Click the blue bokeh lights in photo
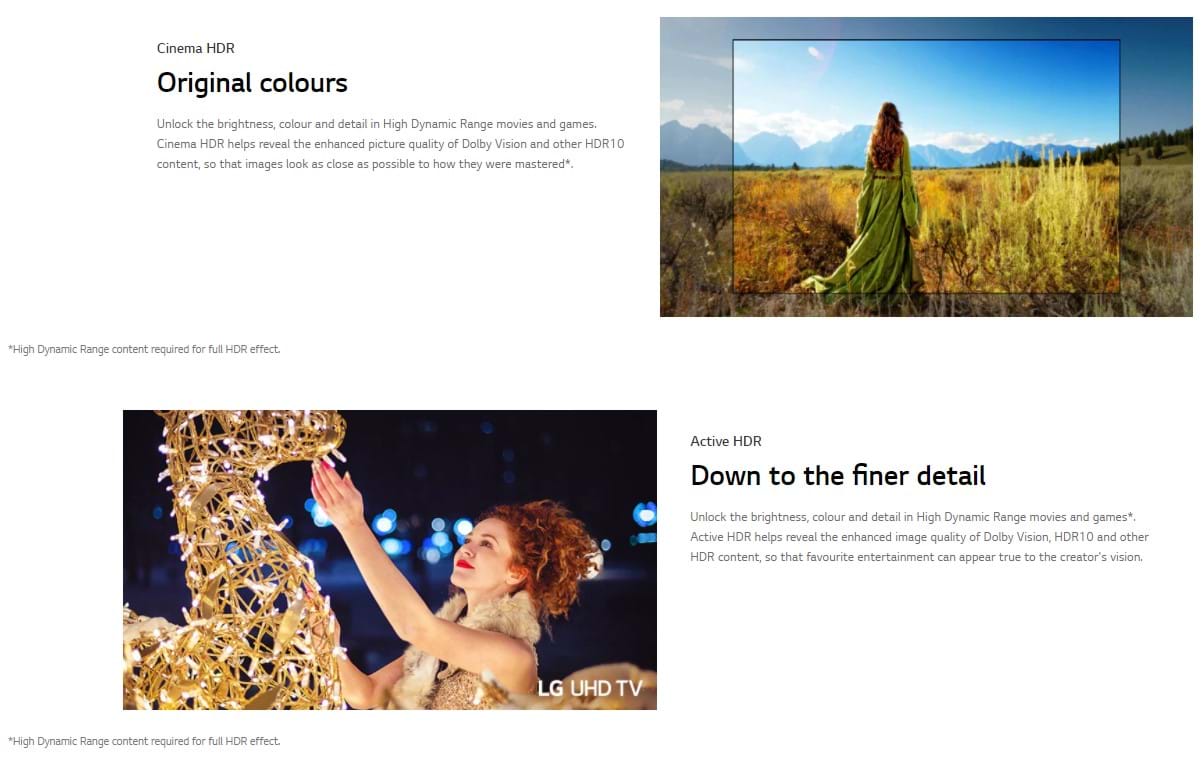 (x=410, y=530)
